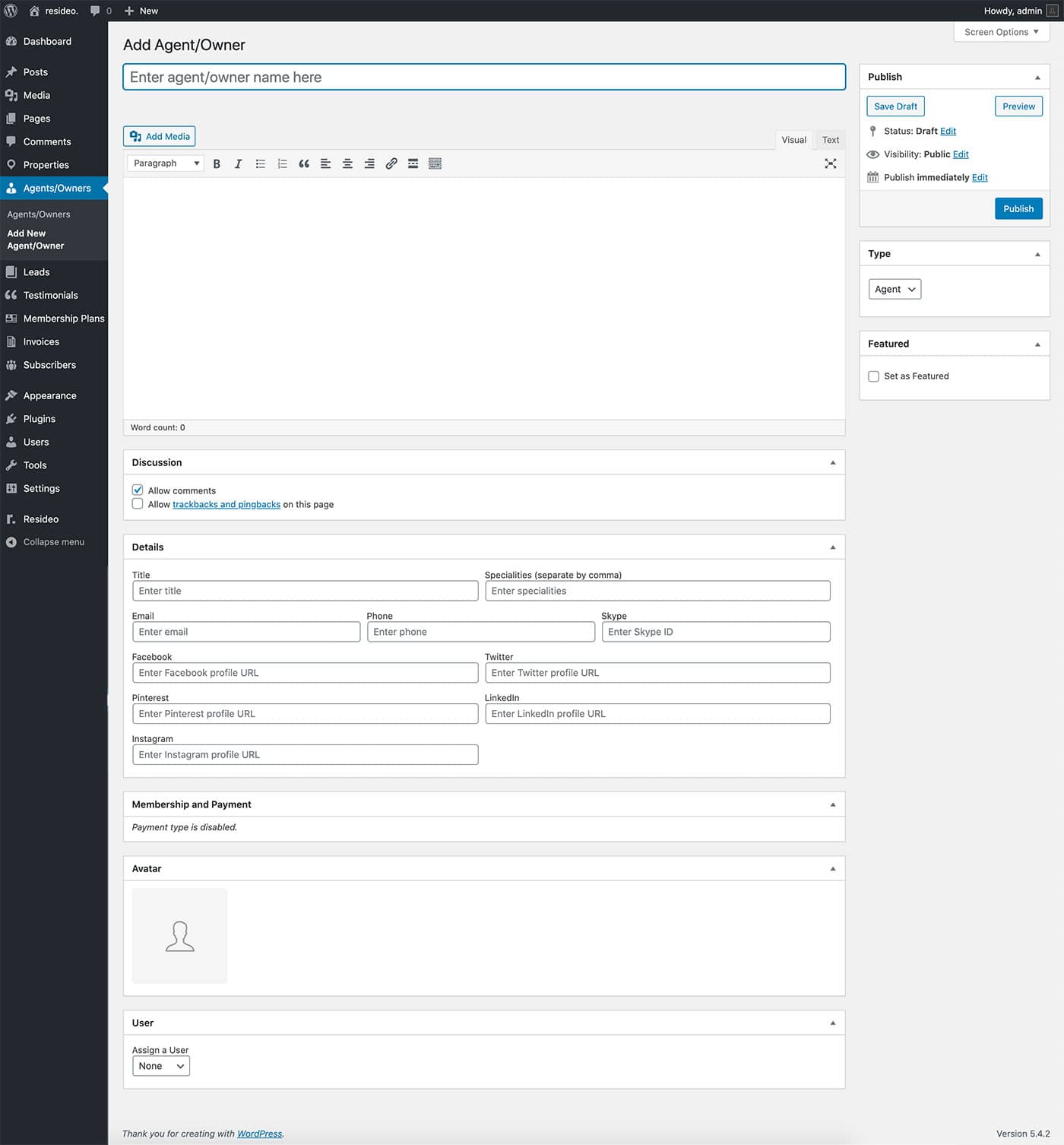Apply blockquote formatting

(304, 163)
